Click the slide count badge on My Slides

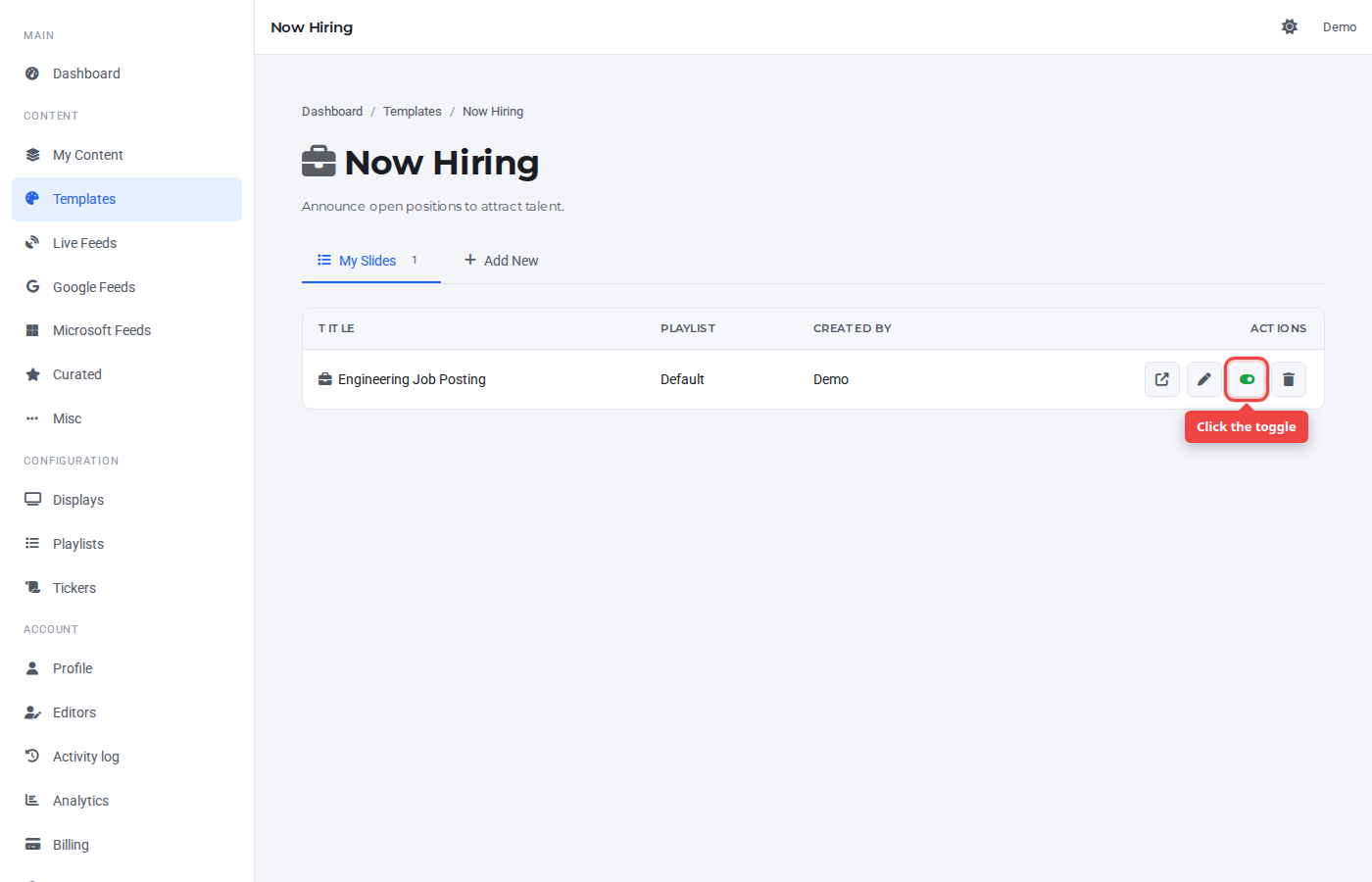coord(415,260)
